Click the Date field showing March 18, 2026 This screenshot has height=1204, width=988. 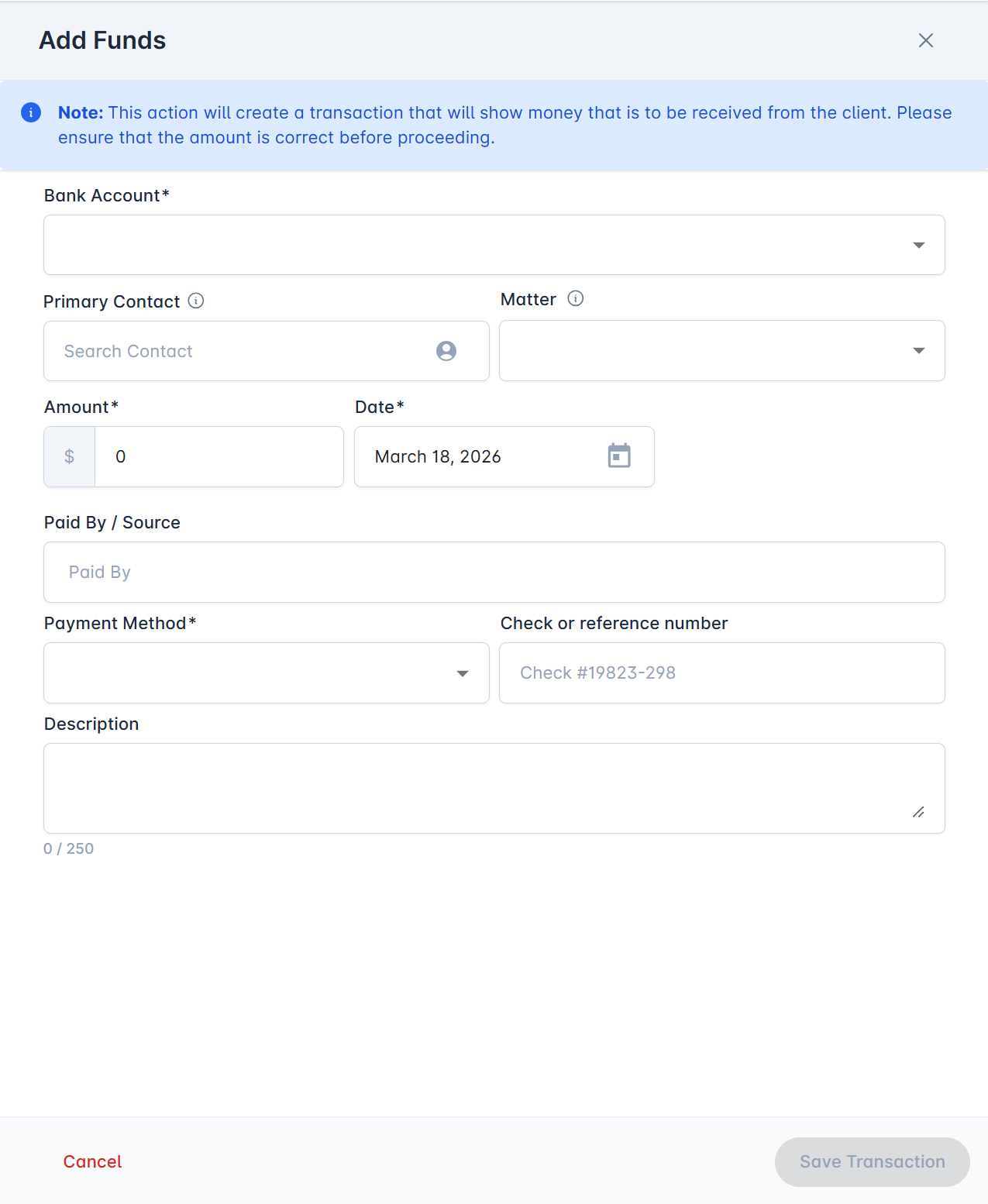coord(504,456)
